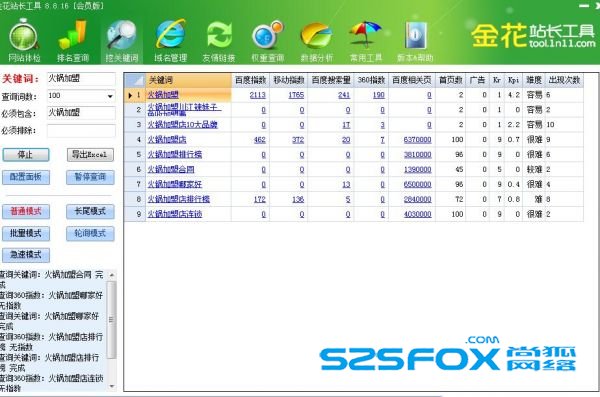Open keyword link 火锅加盟店10大品牌
The height and width of the screenshot is (397, 600).
[183, 124]
